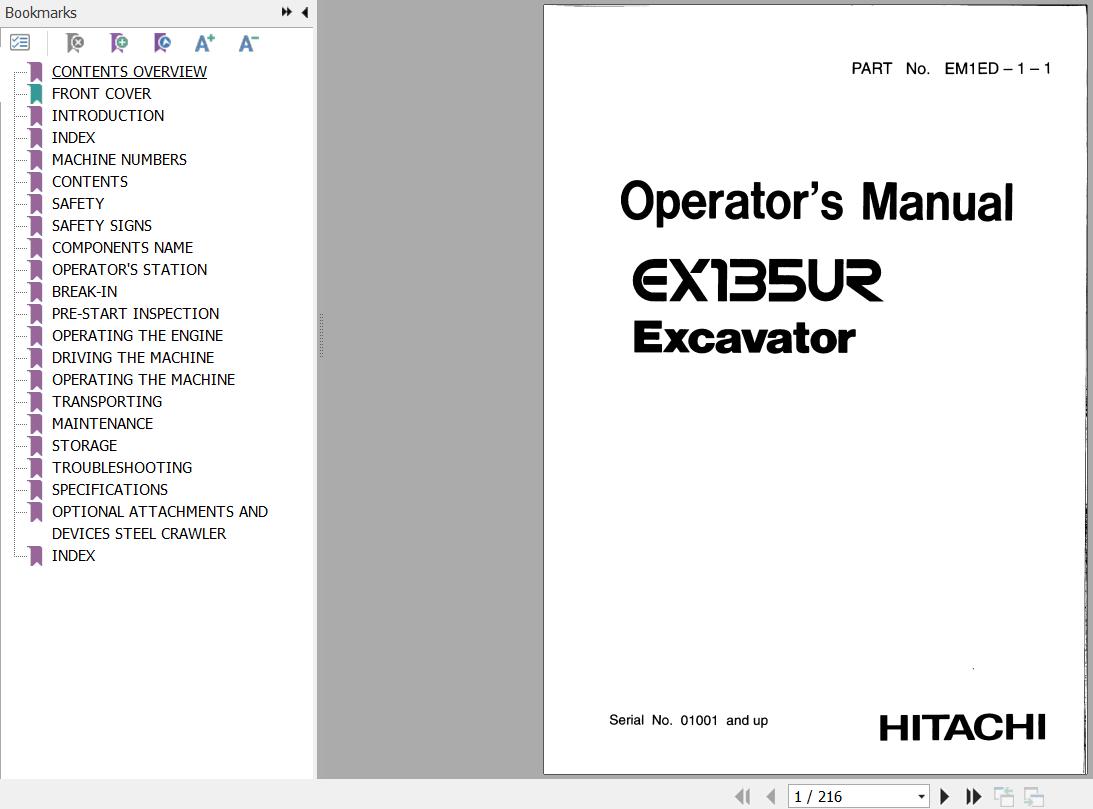Click the bookmark icon beside FRONT COVER
Image resolution: width=1093 pixels, height=809 pixels.
pyautogui.click(x=36, y=93)
